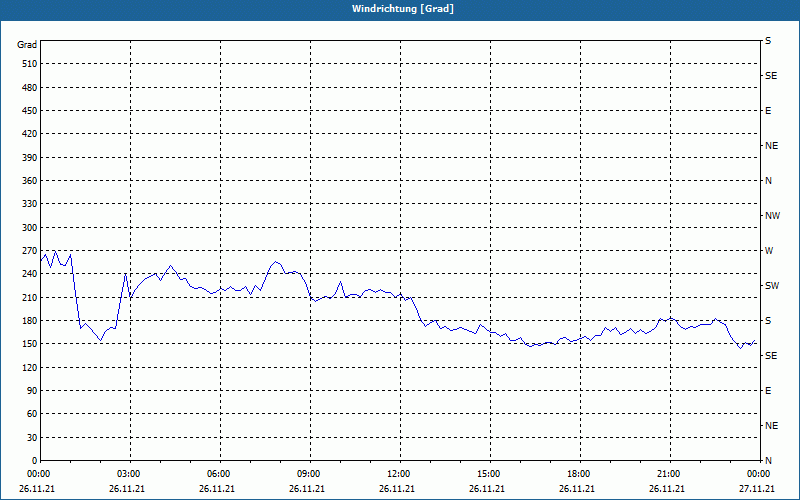Click the 03:00 time label
The width and height of the screenshot is (800, 500).
tap(130, 474)
